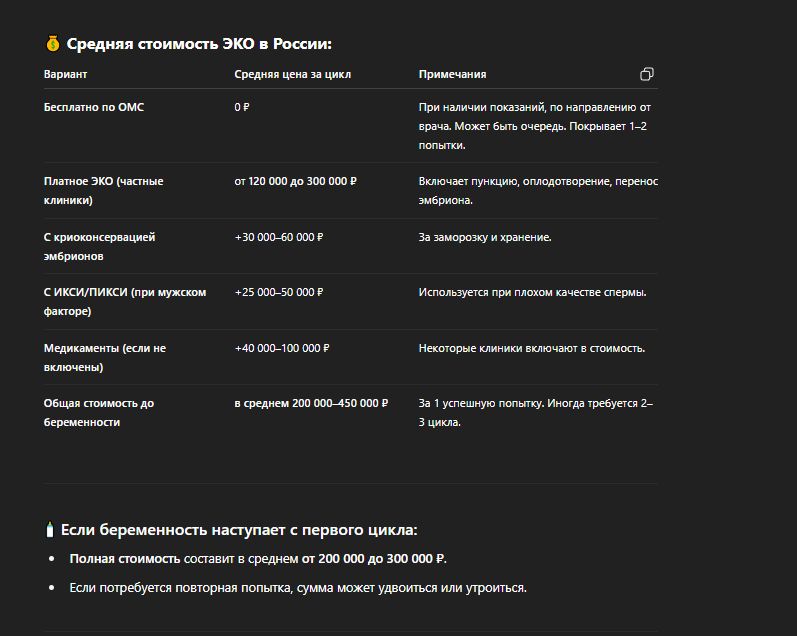Click the copy table icon

[647, 74]
